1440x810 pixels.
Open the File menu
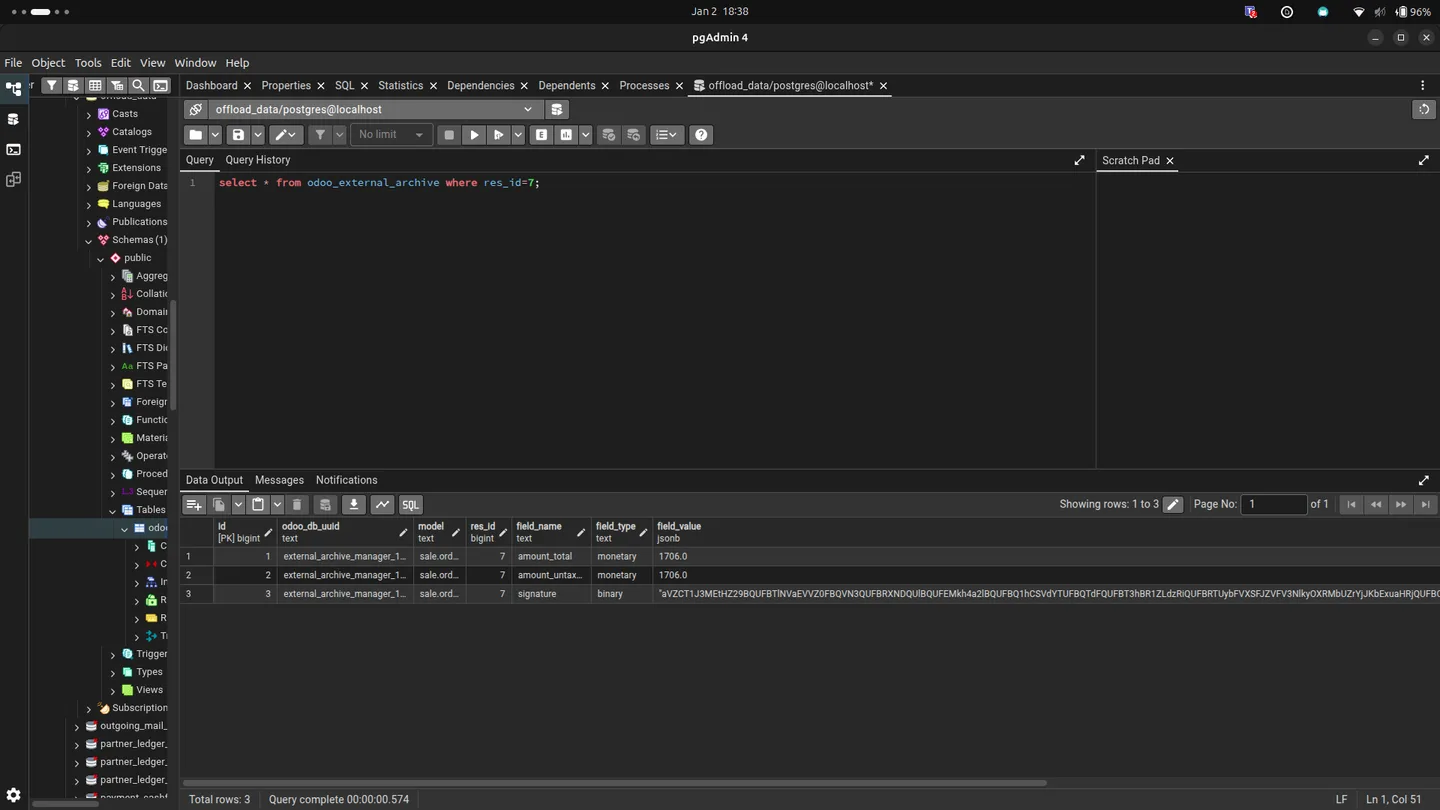coord(13,63)
